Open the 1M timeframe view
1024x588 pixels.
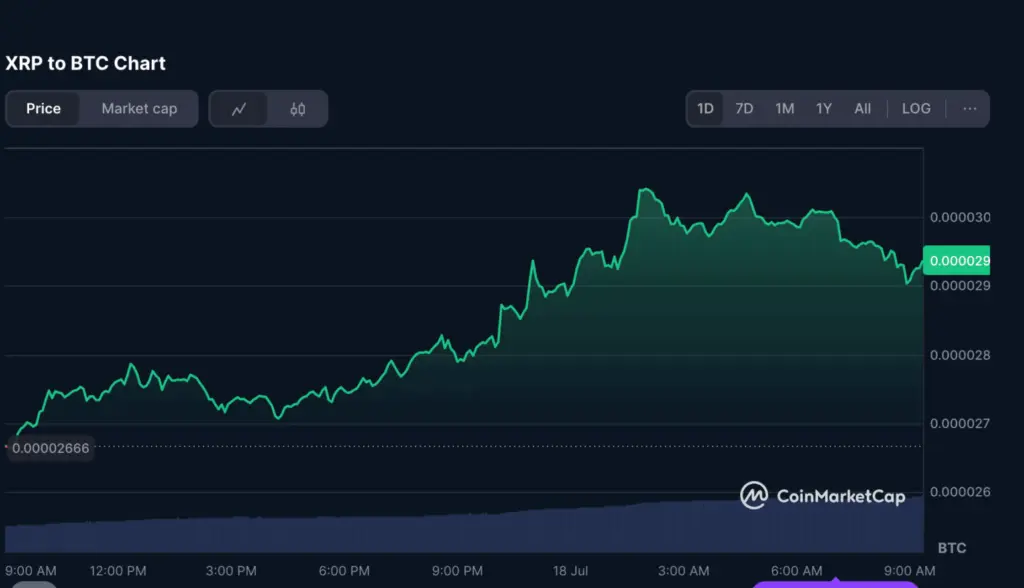pos(784,108)
